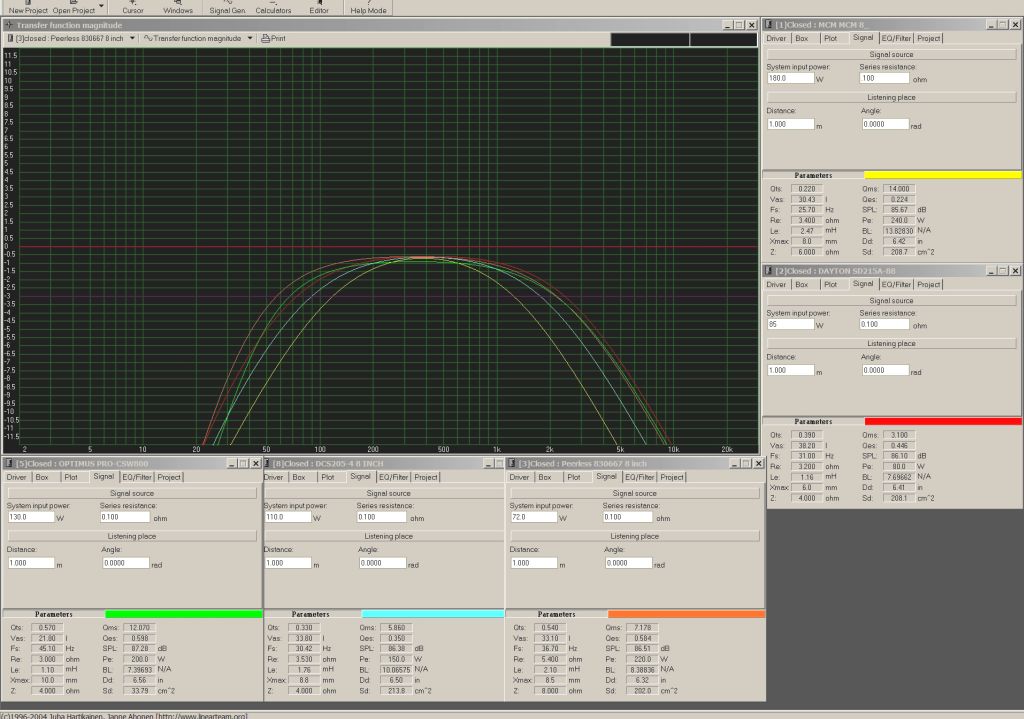Open the Calculators tool
Screen dimensions: 1024x719
273,8
